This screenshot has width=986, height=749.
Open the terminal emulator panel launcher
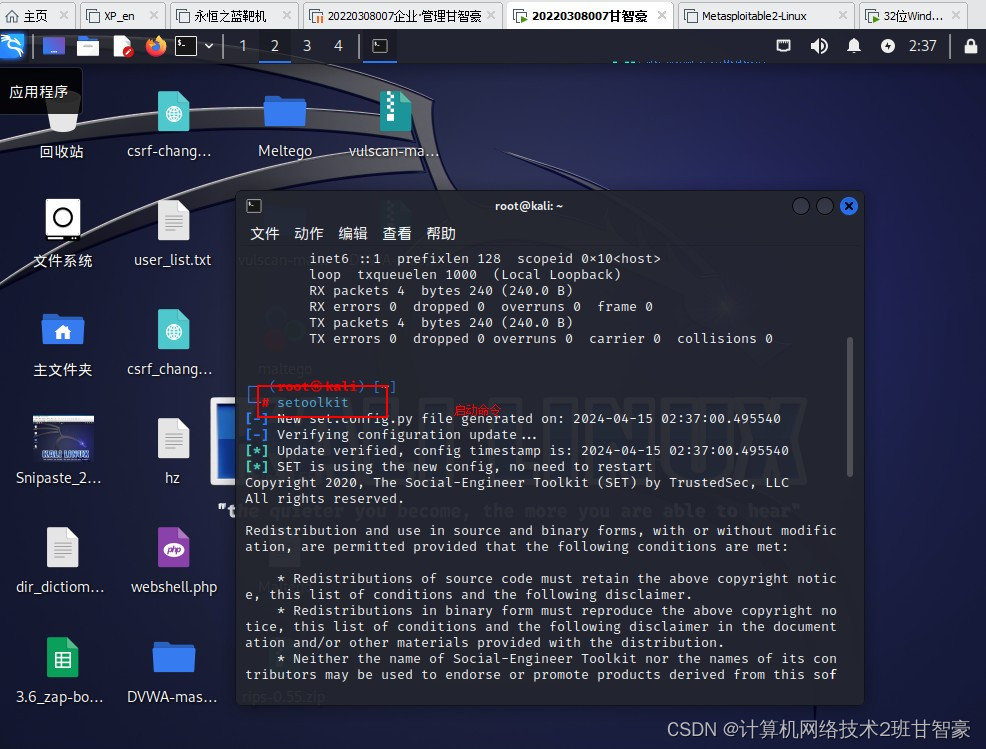pos(186,46)
